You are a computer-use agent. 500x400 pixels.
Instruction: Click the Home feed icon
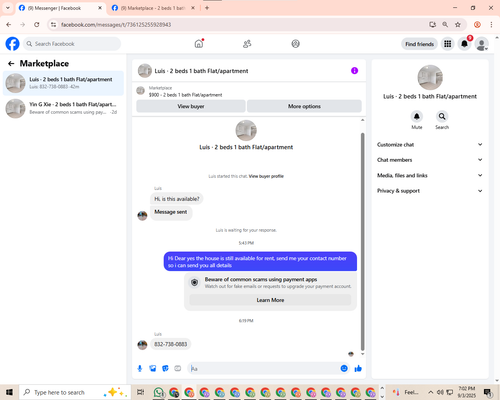tap(199, 44)
